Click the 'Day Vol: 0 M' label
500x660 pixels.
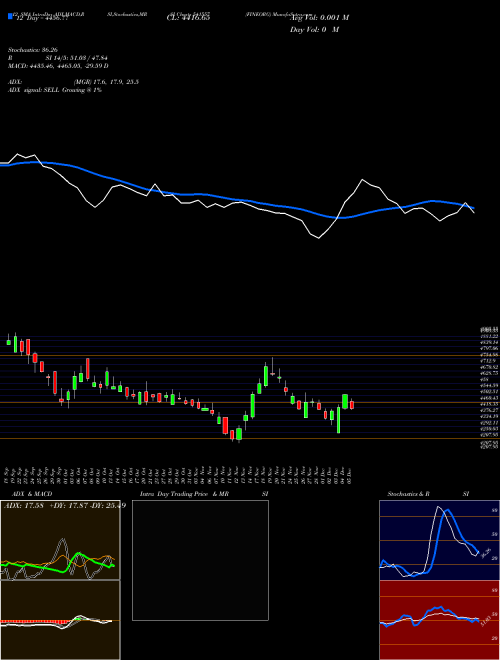314,29
